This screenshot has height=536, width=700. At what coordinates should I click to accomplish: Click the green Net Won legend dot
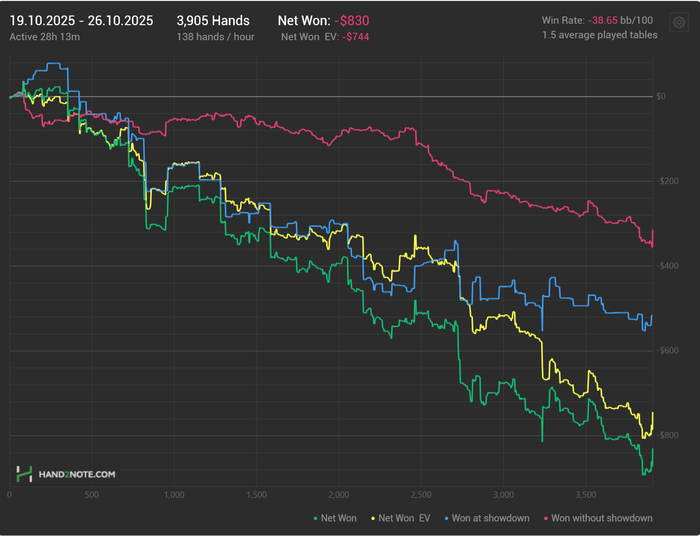click(315, 518)
